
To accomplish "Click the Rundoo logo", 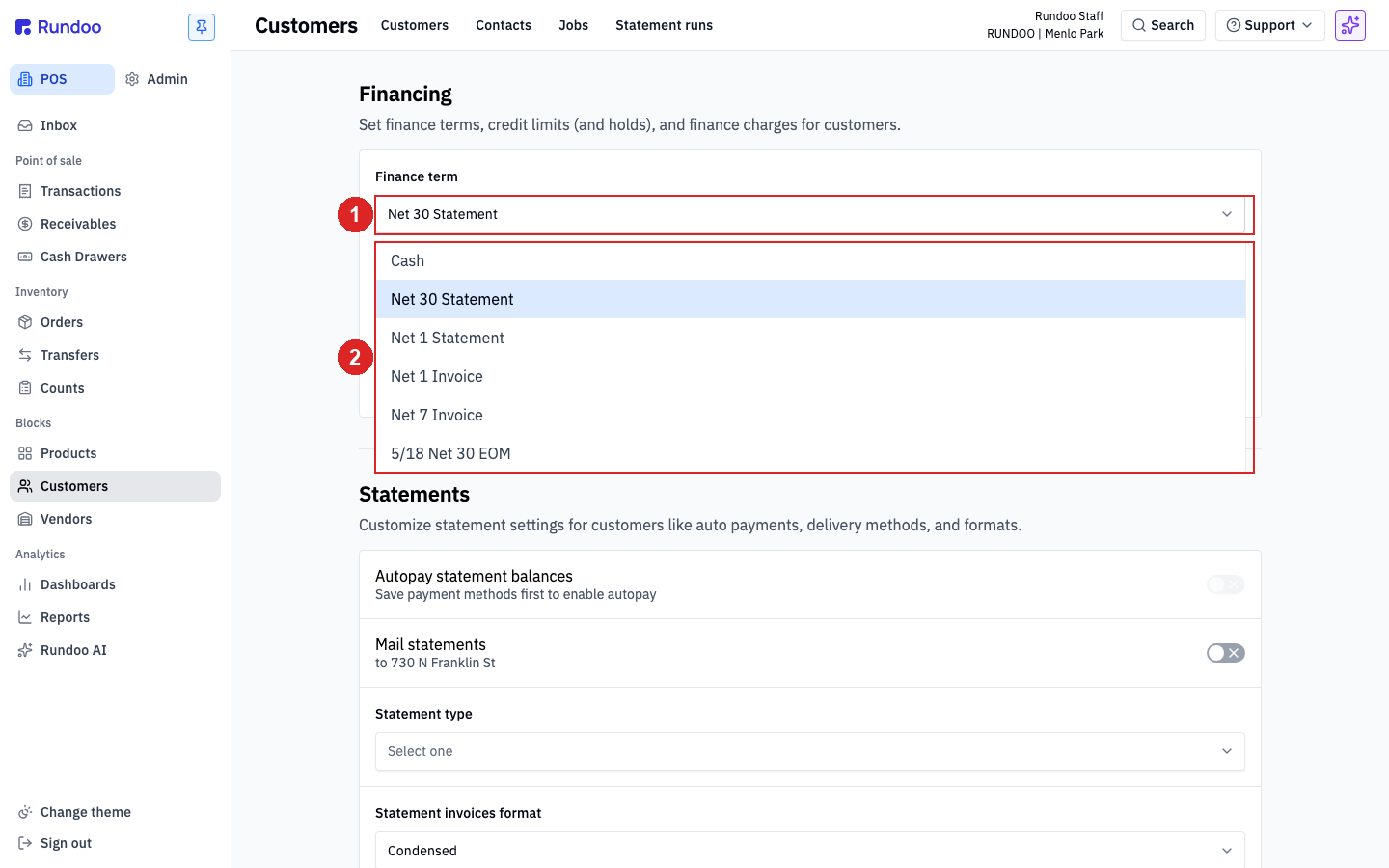I will 58,27.
